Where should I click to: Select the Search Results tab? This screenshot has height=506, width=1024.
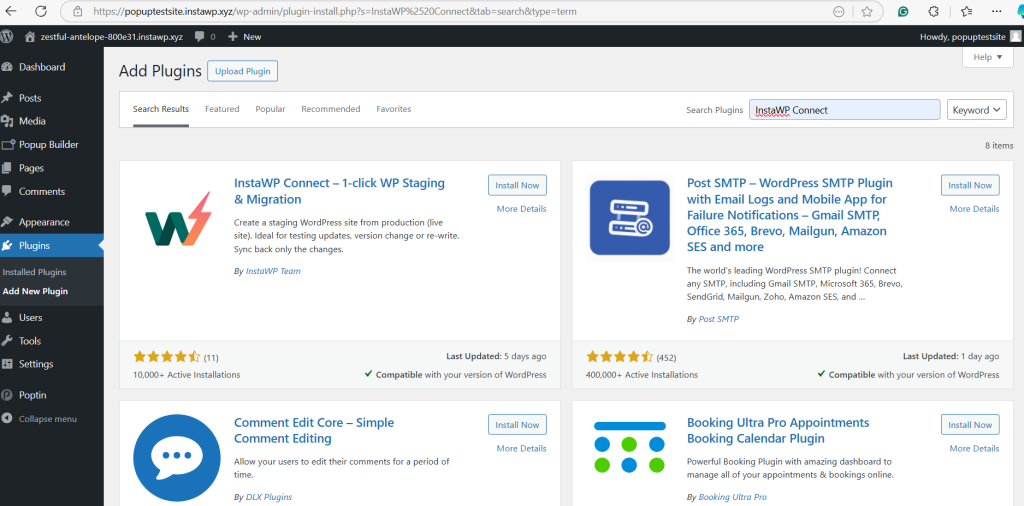(x=161, y=109)
